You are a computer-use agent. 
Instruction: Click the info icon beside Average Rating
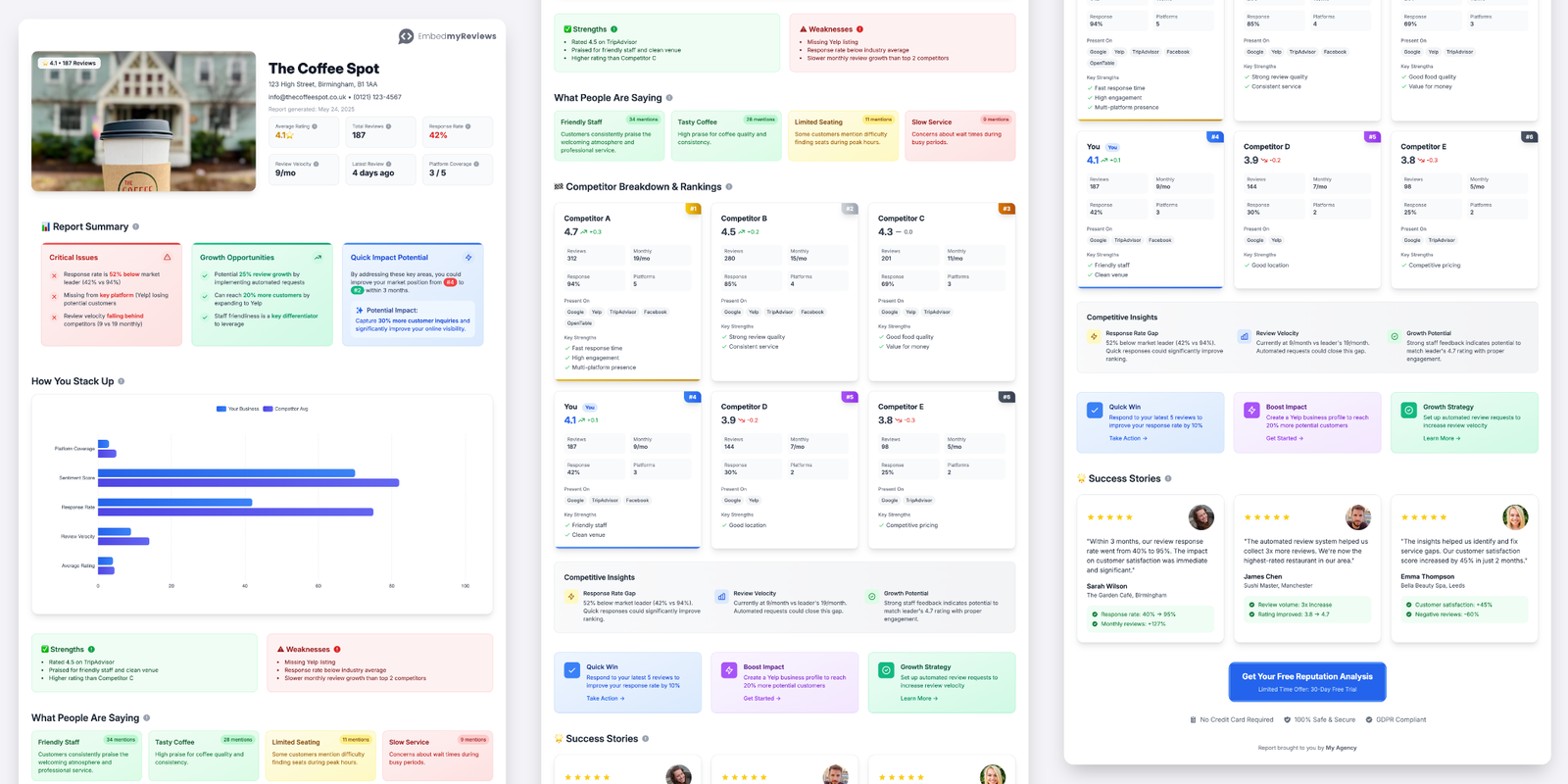314,126
